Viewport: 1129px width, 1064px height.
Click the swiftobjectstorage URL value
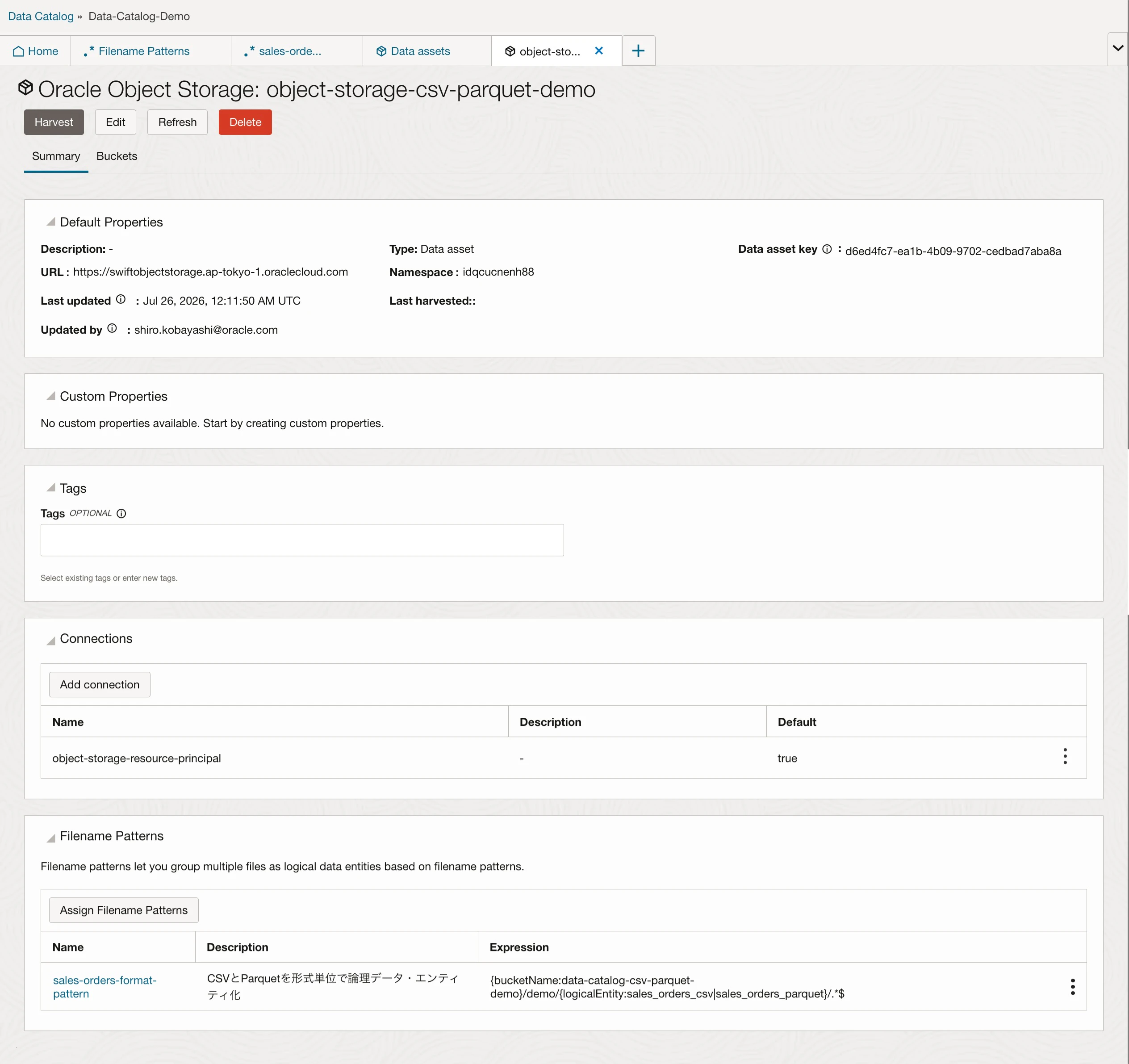pos(211,272)
